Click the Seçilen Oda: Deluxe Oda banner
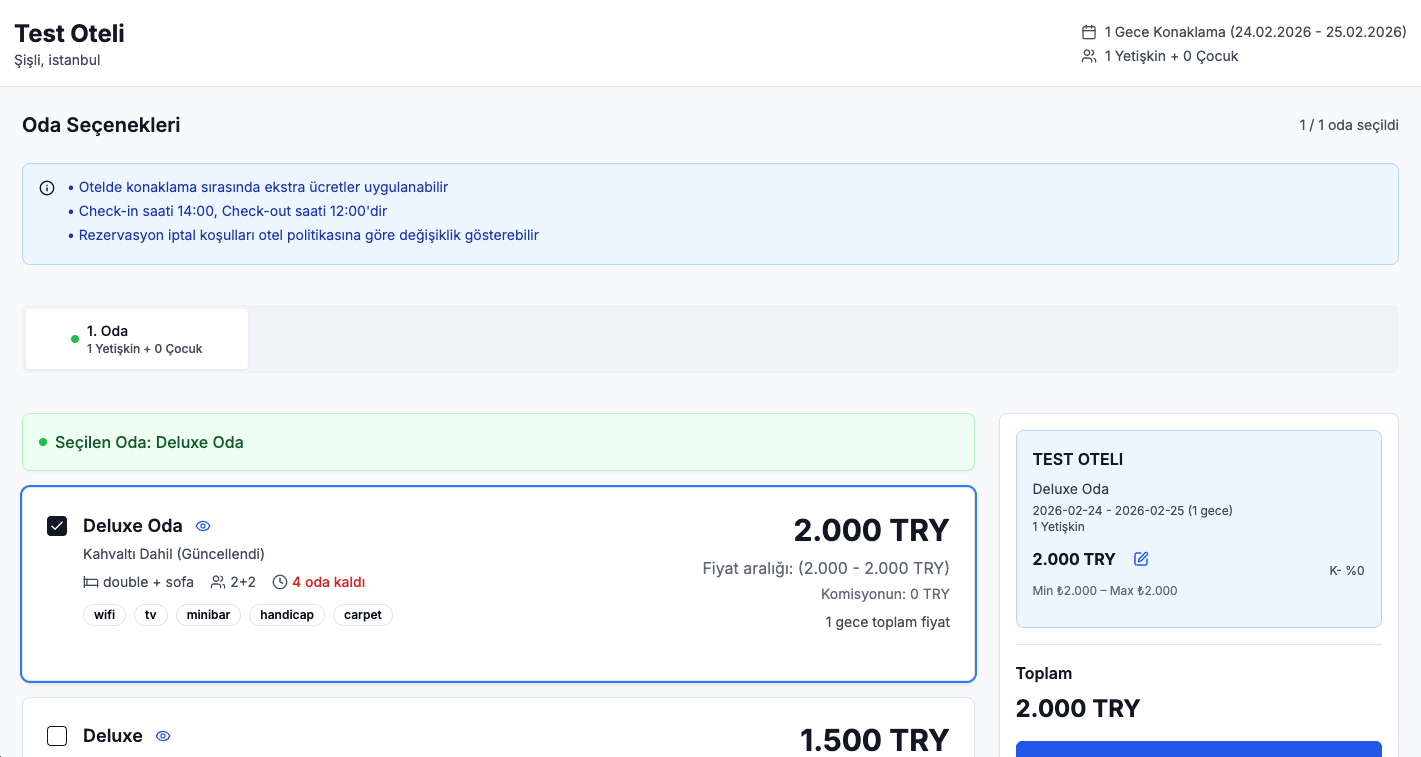This screenshot has width=1421, height=757. (498, 442)
